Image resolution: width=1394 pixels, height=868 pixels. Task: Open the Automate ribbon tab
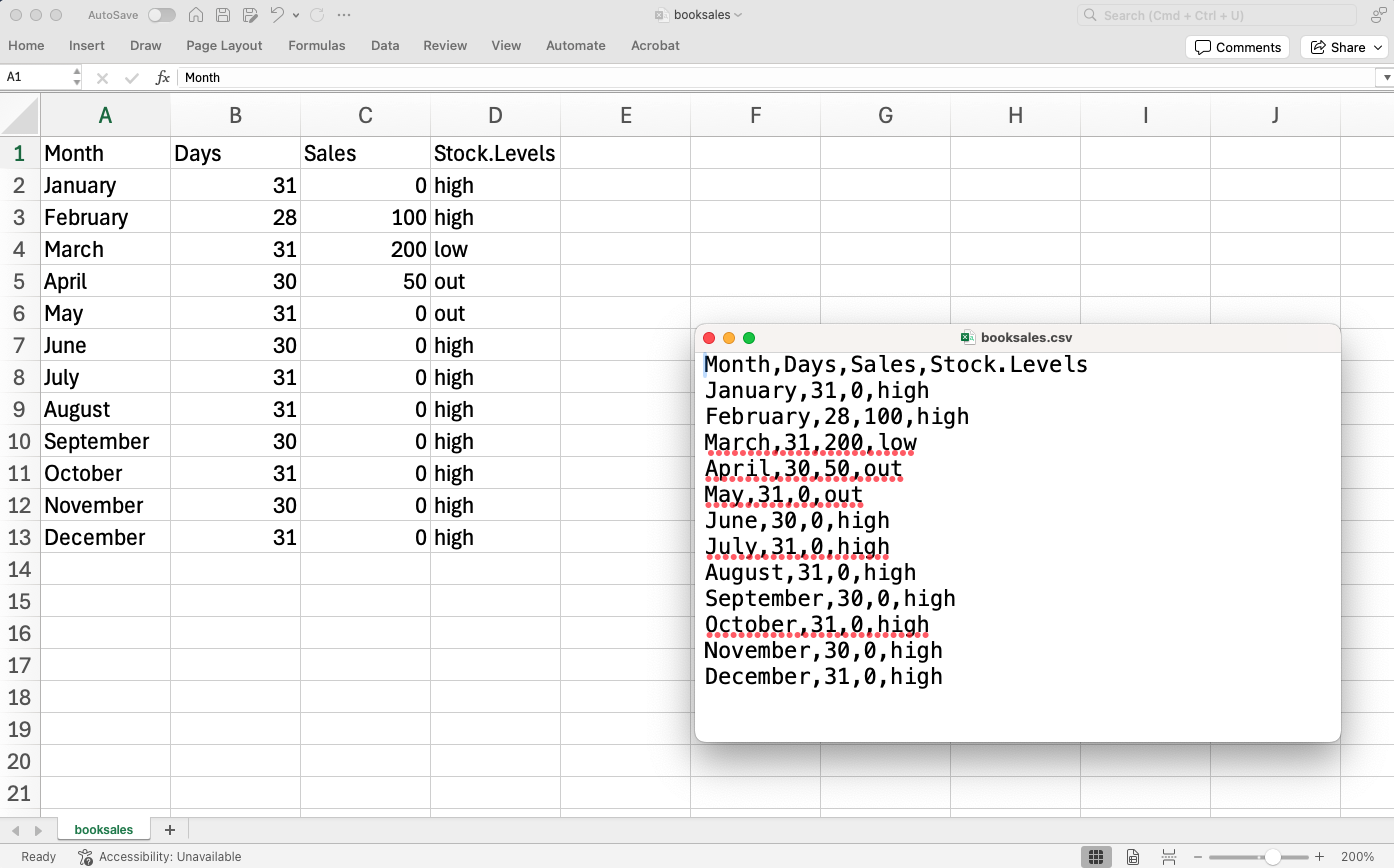(576, 45)
